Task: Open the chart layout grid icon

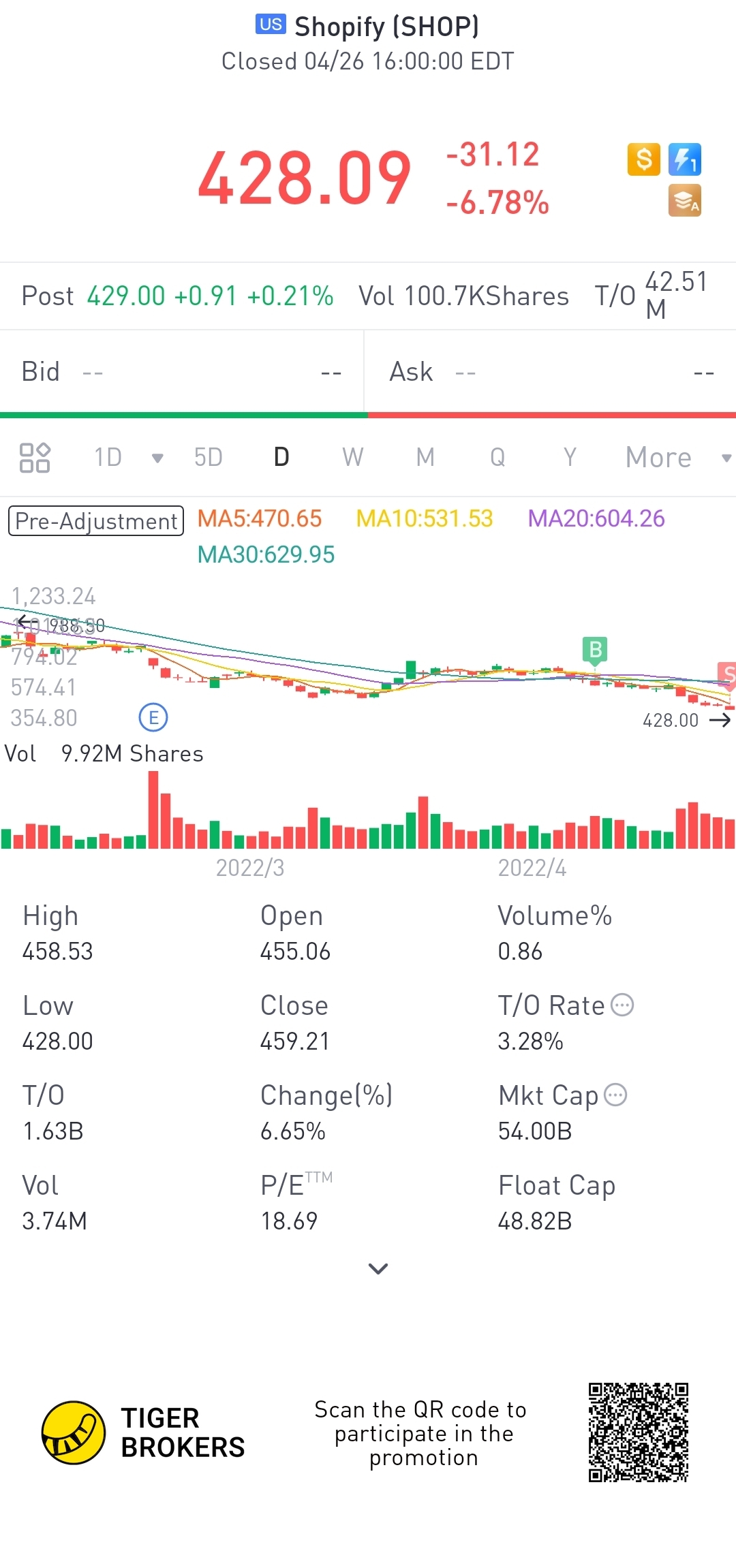Action: click(x=35, y=457)
